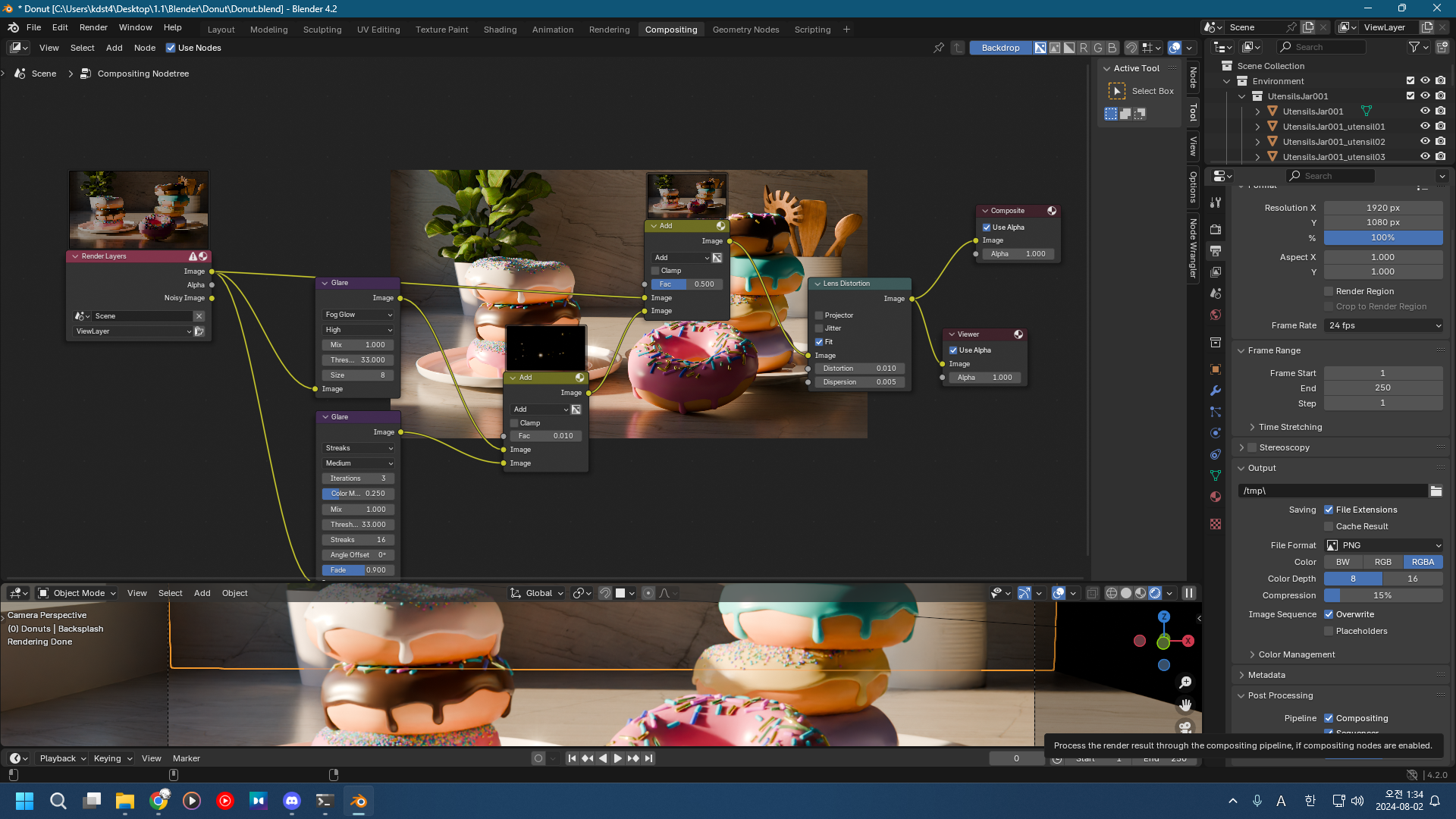Switch to the Rendering workspace tab
The image size is (1456, 819).
tap(609, 30)
